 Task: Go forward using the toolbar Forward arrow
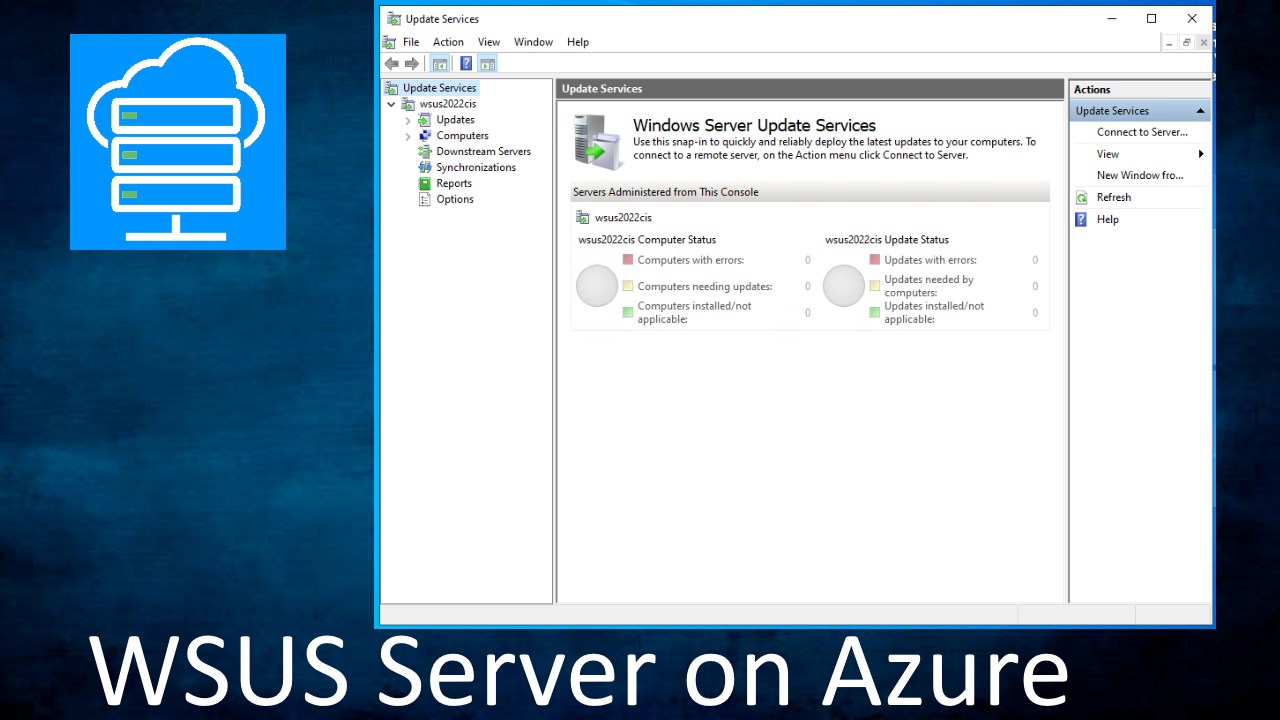[411, 64]
